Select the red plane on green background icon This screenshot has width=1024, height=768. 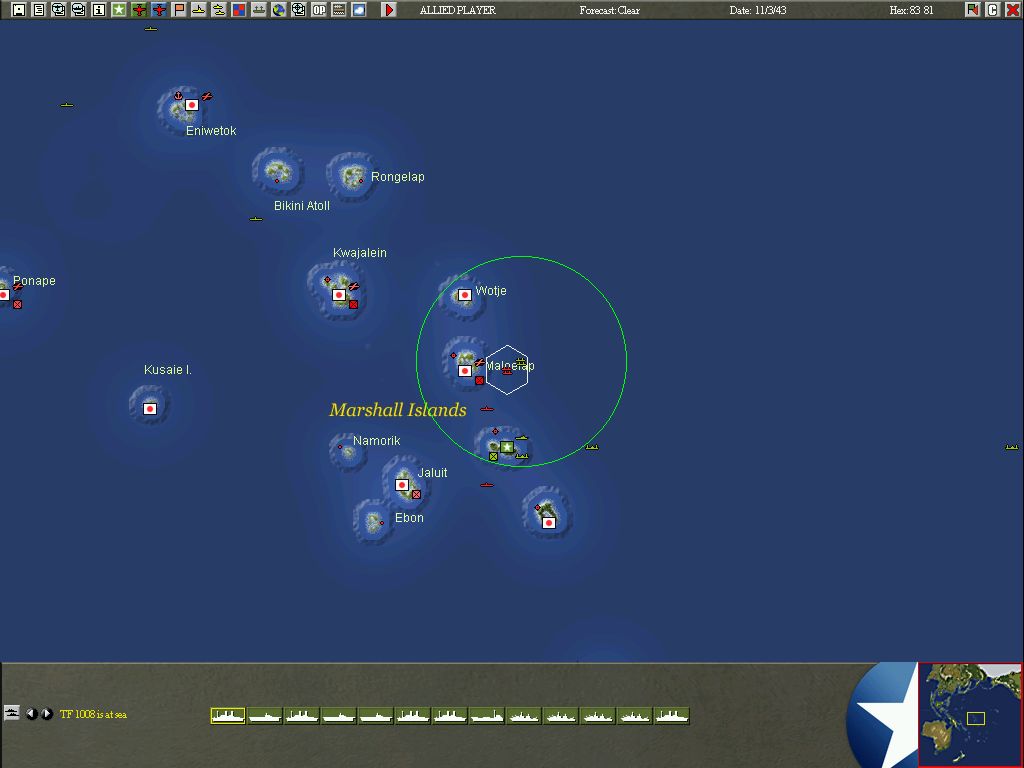point(139,10)
